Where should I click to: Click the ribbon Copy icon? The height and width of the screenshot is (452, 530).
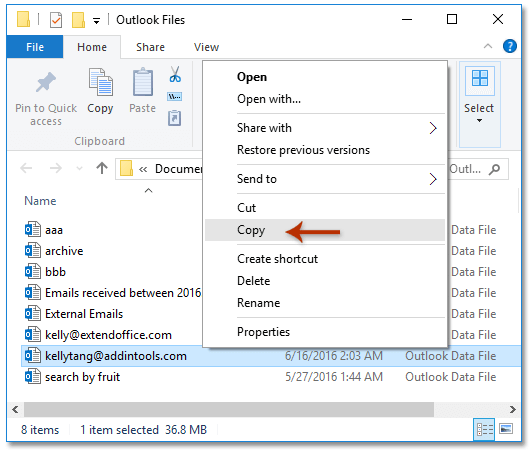pyautogui.click(x=100, y=82)
